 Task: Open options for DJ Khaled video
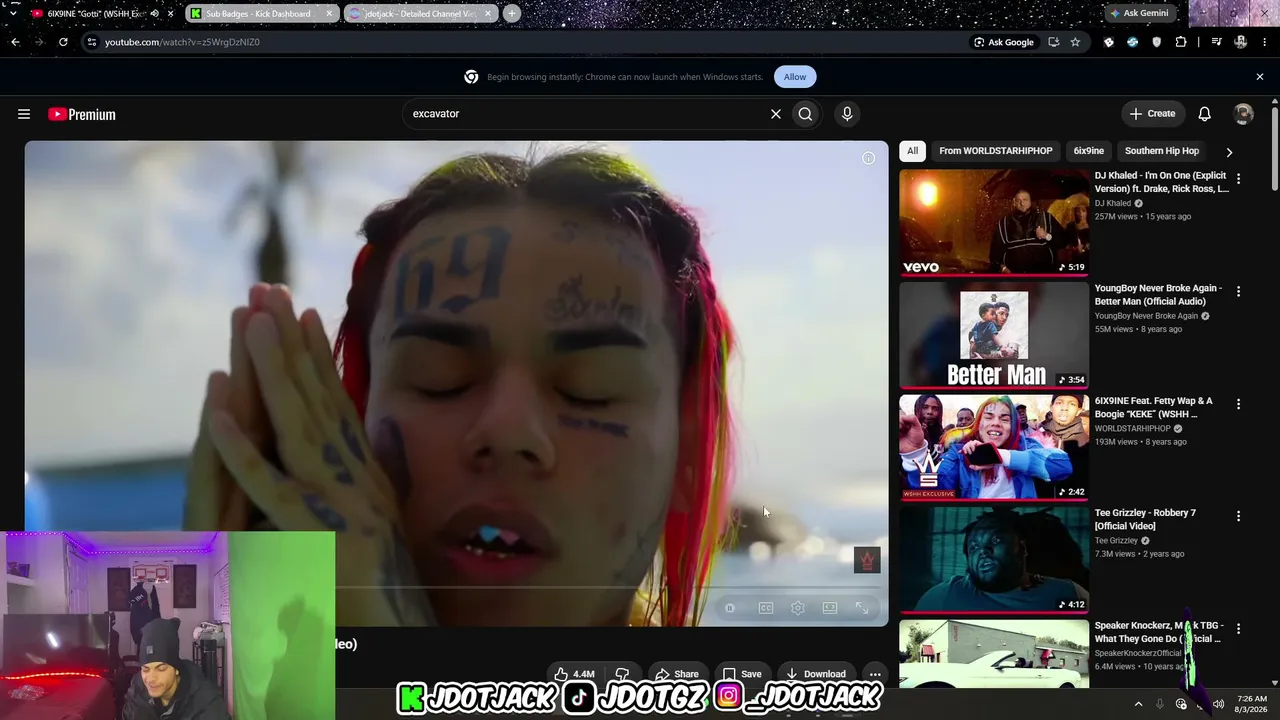[1238, 179]
